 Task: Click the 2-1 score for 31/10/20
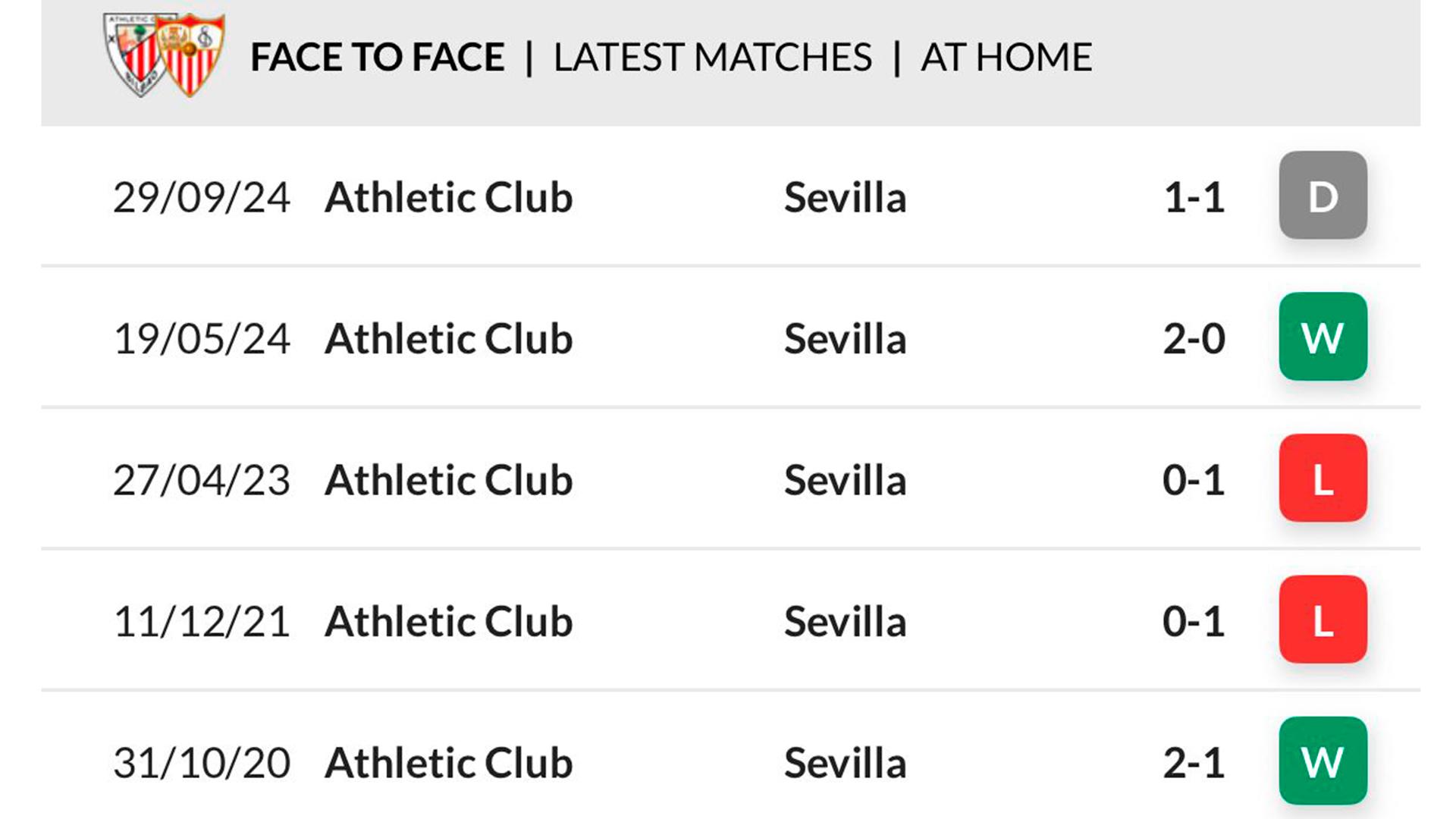(1194, 763)
